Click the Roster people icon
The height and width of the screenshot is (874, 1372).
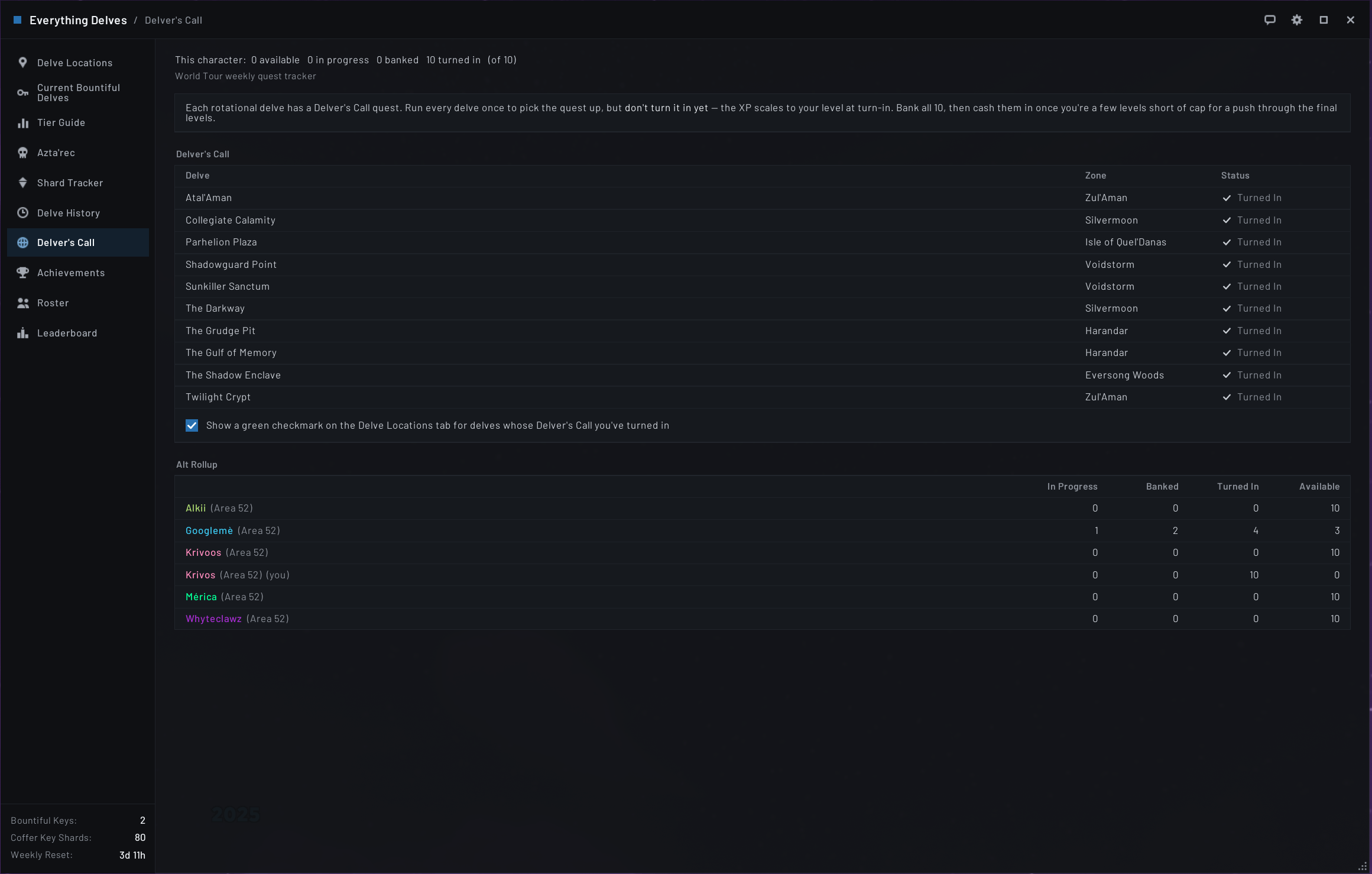tap(22, 303)
